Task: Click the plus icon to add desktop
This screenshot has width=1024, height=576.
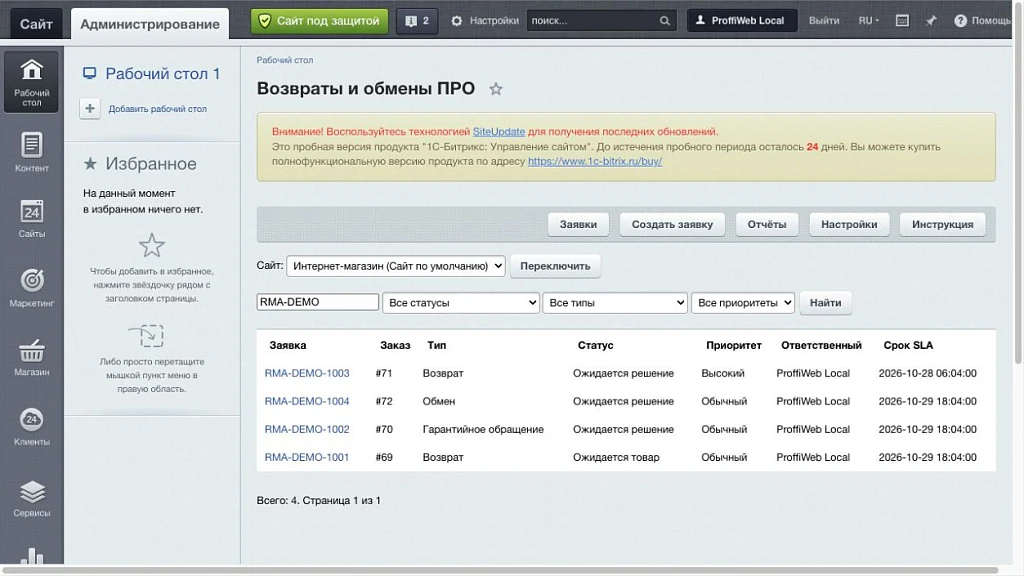Action: pyautogui.click(x=90, y=108)
